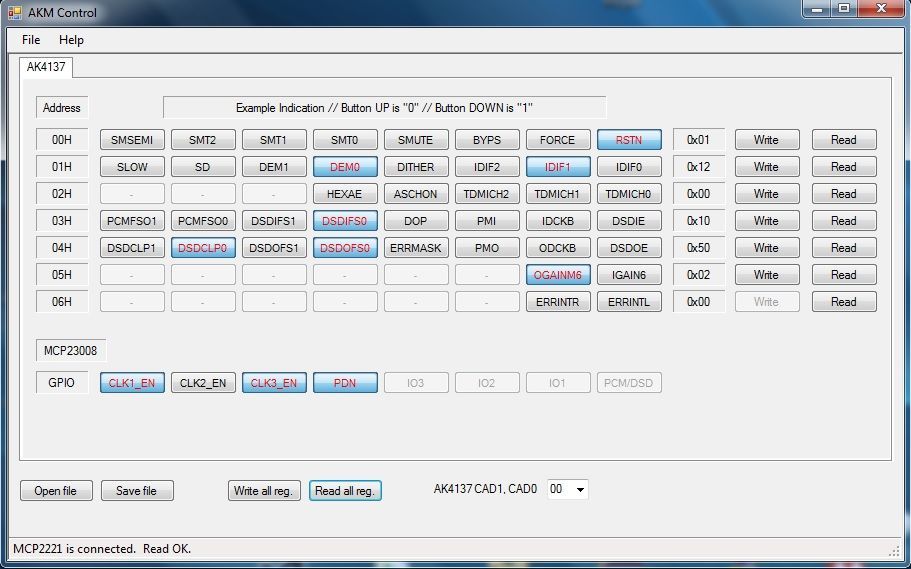Toggle the DEM1 bit button

(x=274, y=167)
